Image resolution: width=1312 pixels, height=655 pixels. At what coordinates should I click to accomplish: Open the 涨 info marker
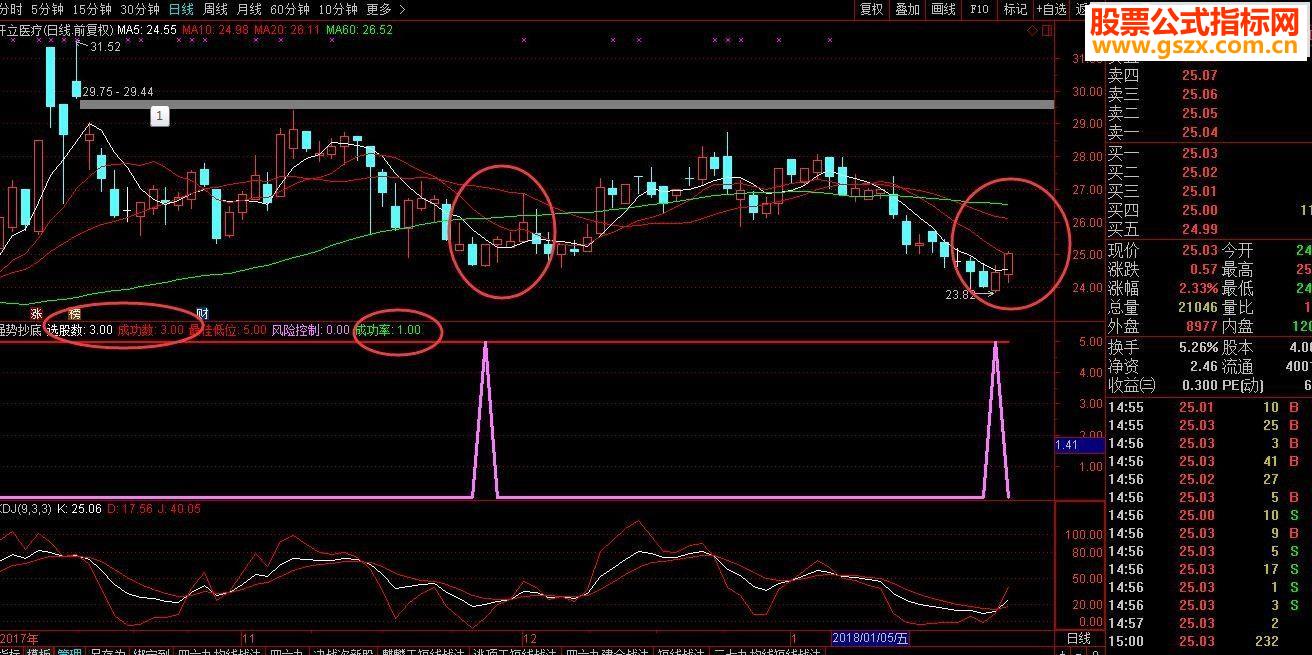(35, 313)
